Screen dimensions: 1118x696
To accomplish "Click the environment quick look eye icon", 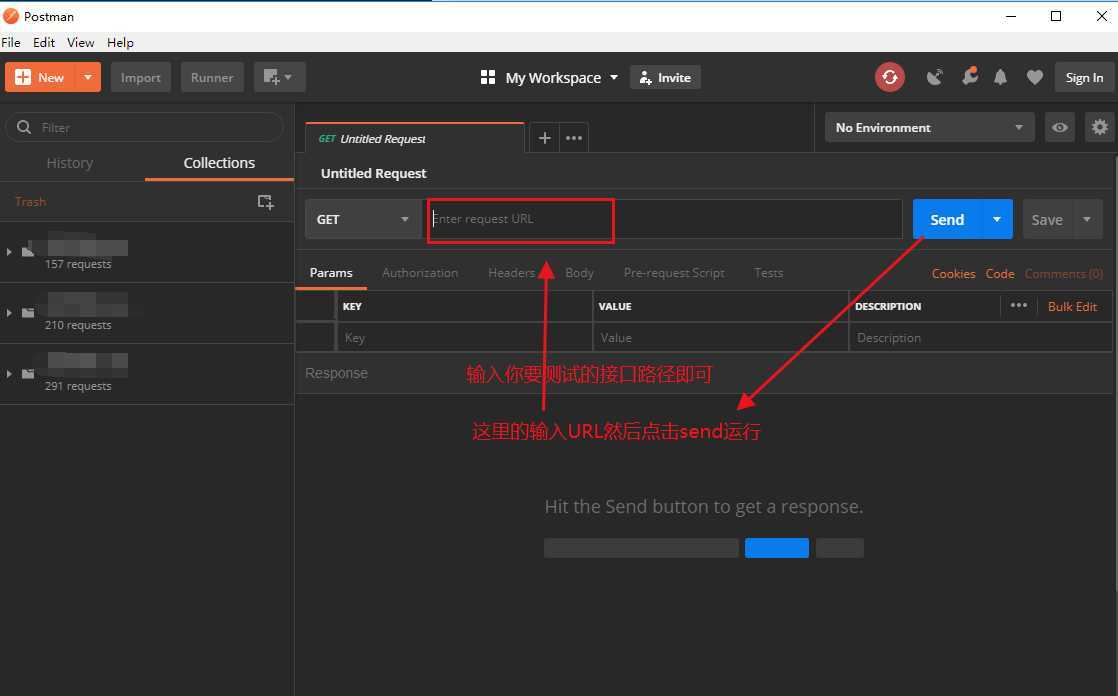I will [1060, 127].
